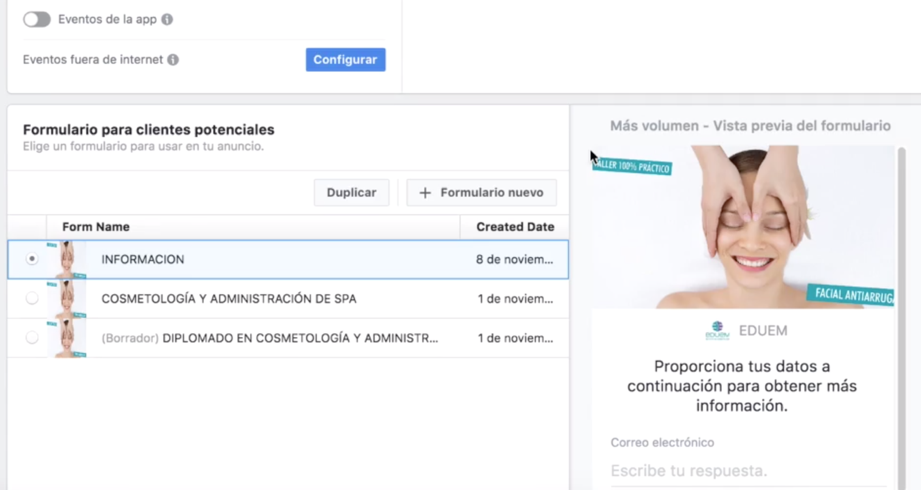Click the INFORMACION form thumbnail
The height and width of the screenshot is (490, 921).
pyautogui.click(x=68, y=259)
